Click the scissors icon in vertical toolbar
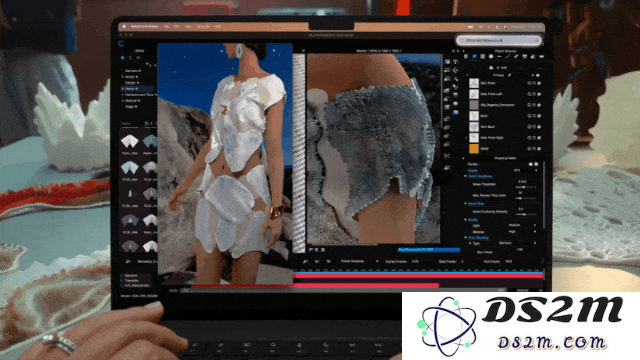The image size is (640, 360). click(447, 156)
